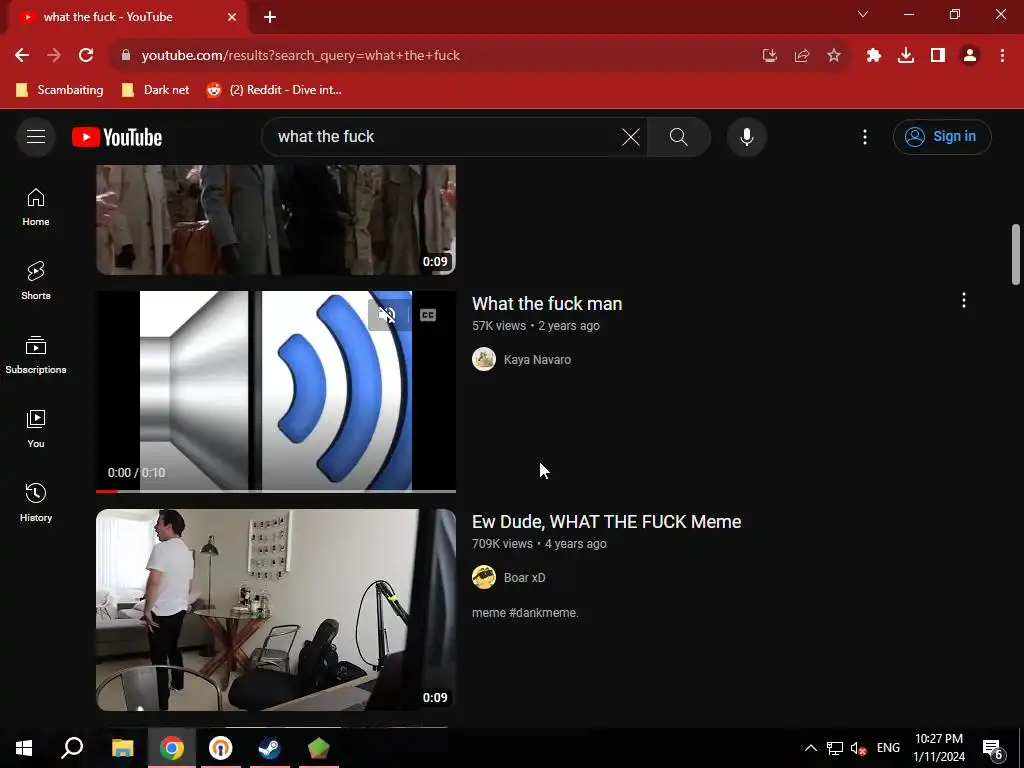Open 'Ew Dude, WHAT THE FUCK Meme' title
Screen dimensions: 1024x768
(x=606, y=522)
